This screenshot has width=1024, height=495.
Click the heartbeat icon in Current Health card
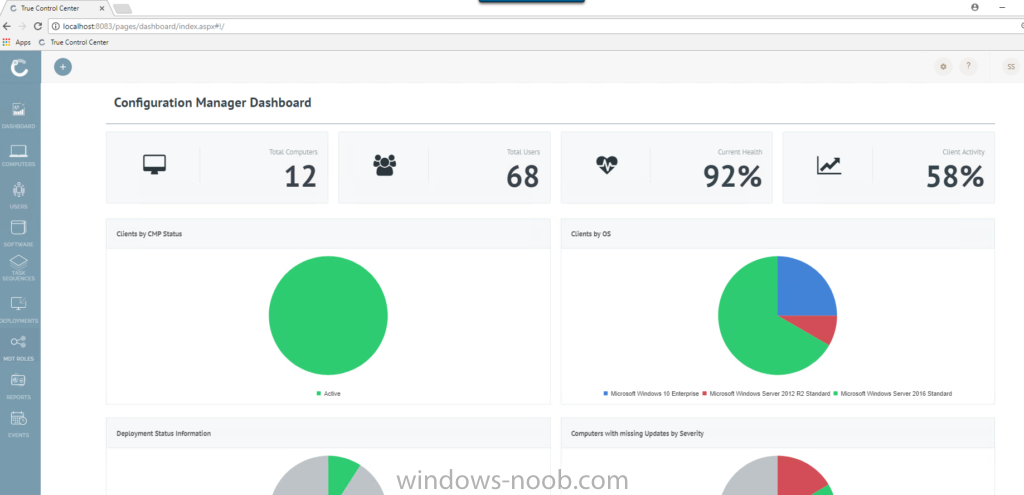tap(607, 165)
